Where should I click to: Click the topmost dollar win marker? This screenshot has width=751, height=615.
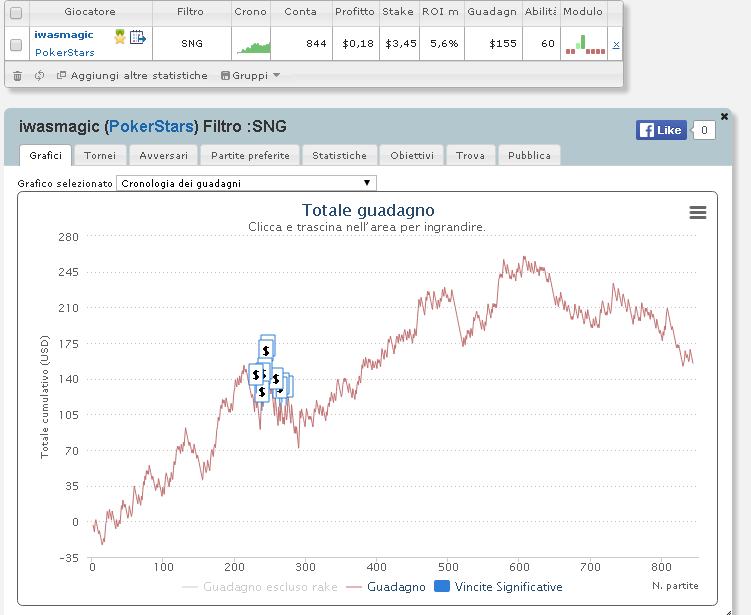pyautogui.click(x=267, y=348)
